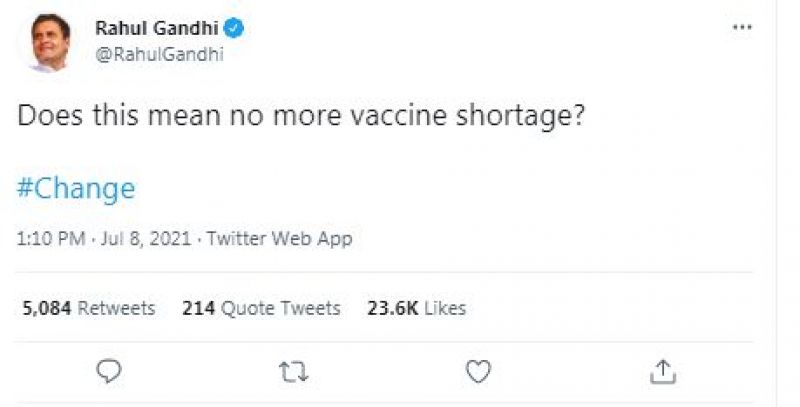
Task: Open the @RahulGandhi handle link
Action: (x=159, y=54)
